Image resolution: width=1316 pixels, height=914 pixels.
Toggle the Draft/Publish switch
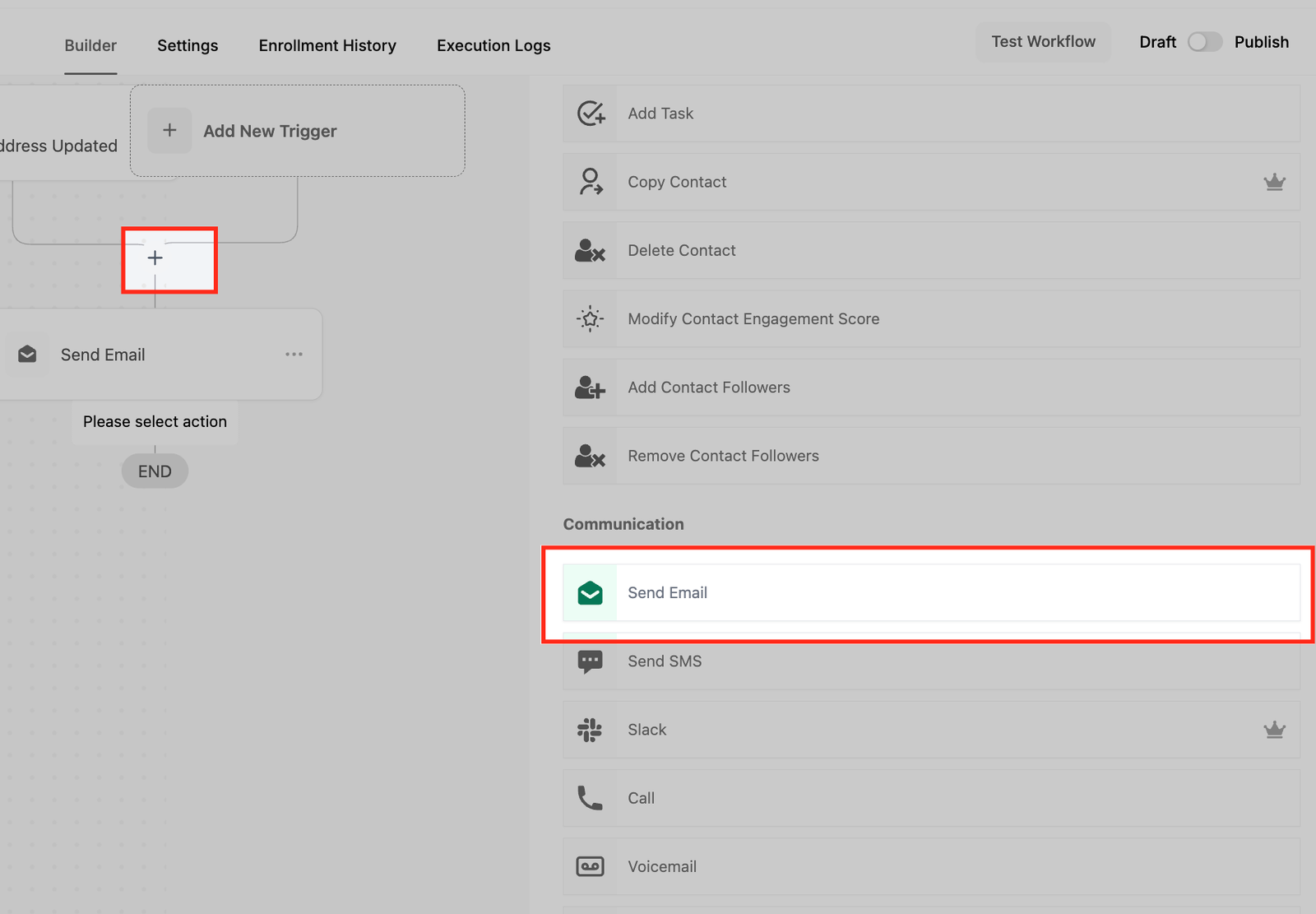point(1204,42)
